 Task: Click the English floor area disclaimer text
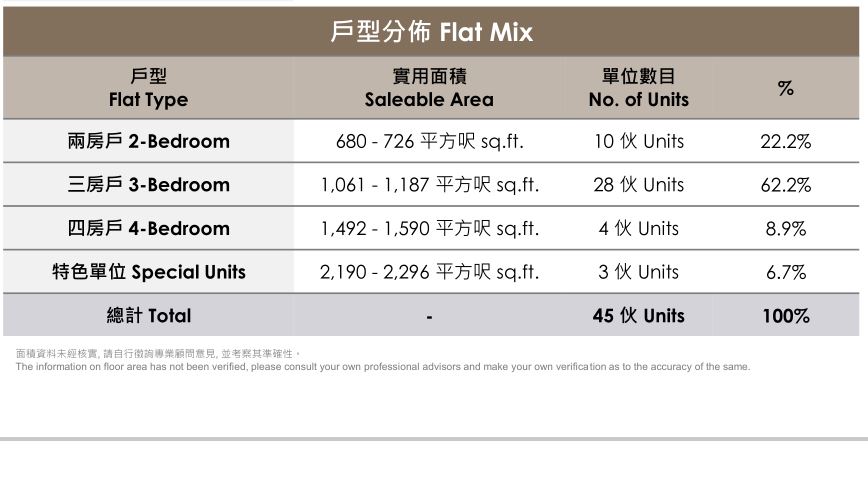(382, 367)
